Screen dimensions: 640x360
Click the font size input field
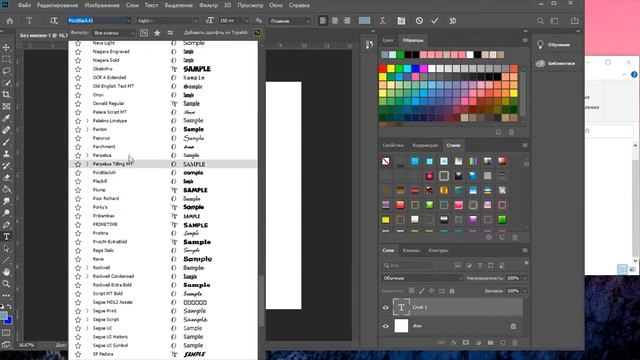(231, 20)
